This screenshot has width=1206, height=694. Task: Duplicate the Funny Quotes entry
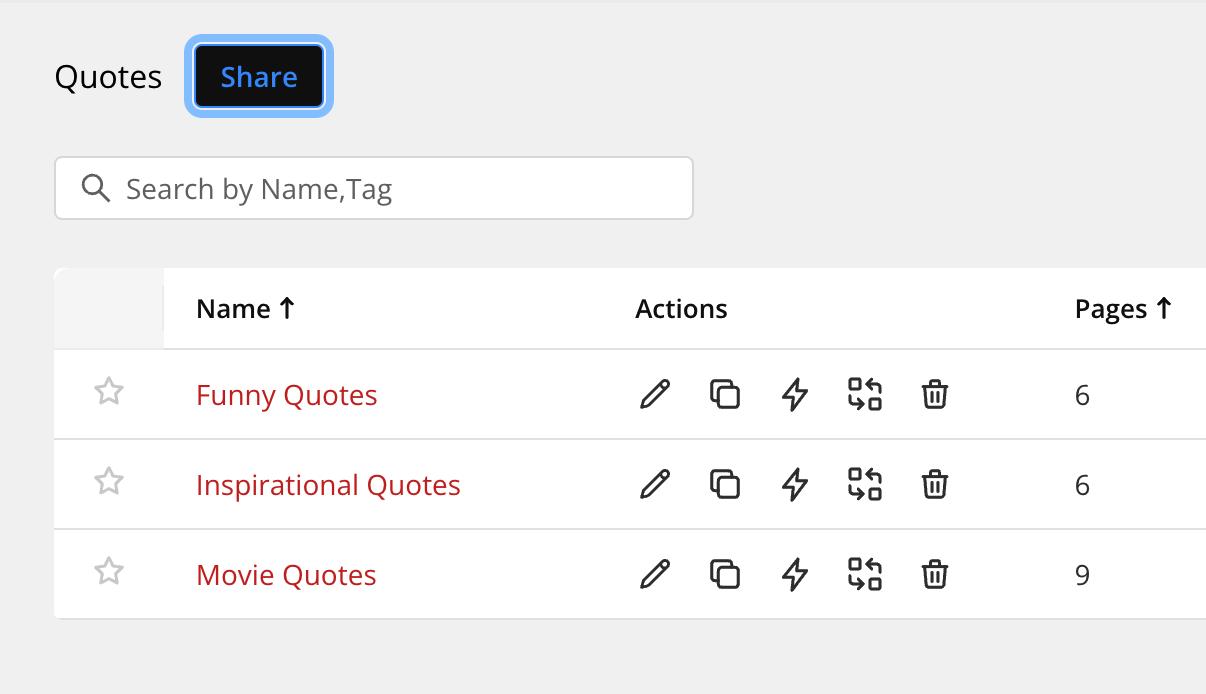725,394
